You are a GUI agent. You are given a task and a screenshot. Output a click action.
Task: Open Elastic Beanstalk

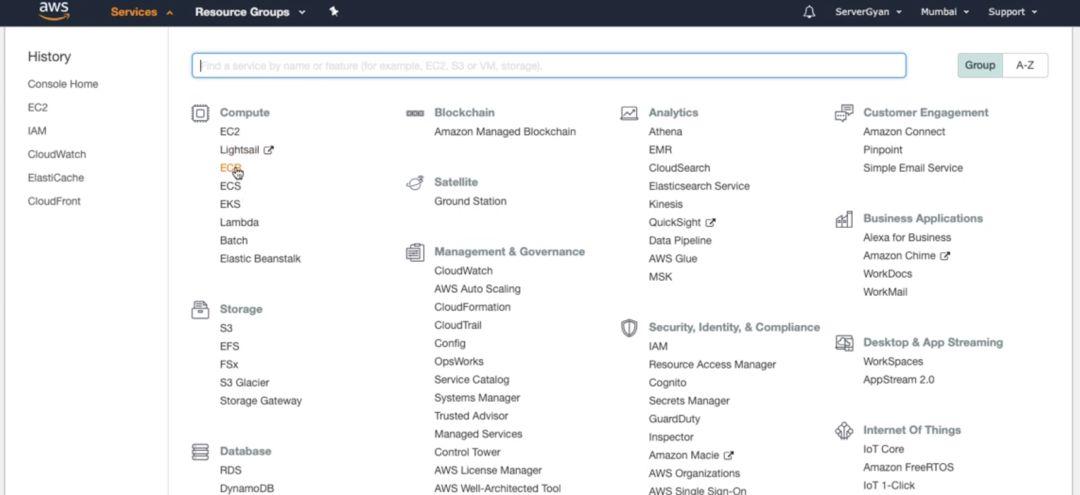pos(260,259)
